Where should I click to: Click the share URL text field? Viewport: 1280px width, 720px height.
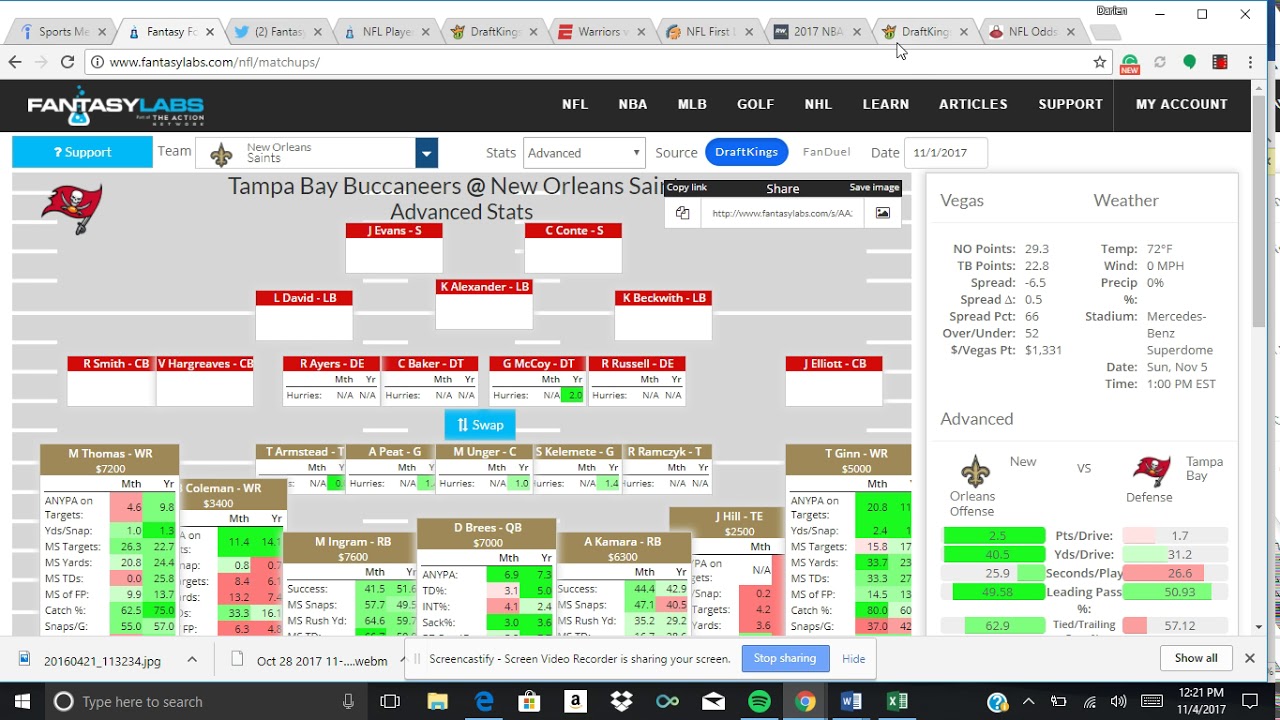[x=782, y=213]
